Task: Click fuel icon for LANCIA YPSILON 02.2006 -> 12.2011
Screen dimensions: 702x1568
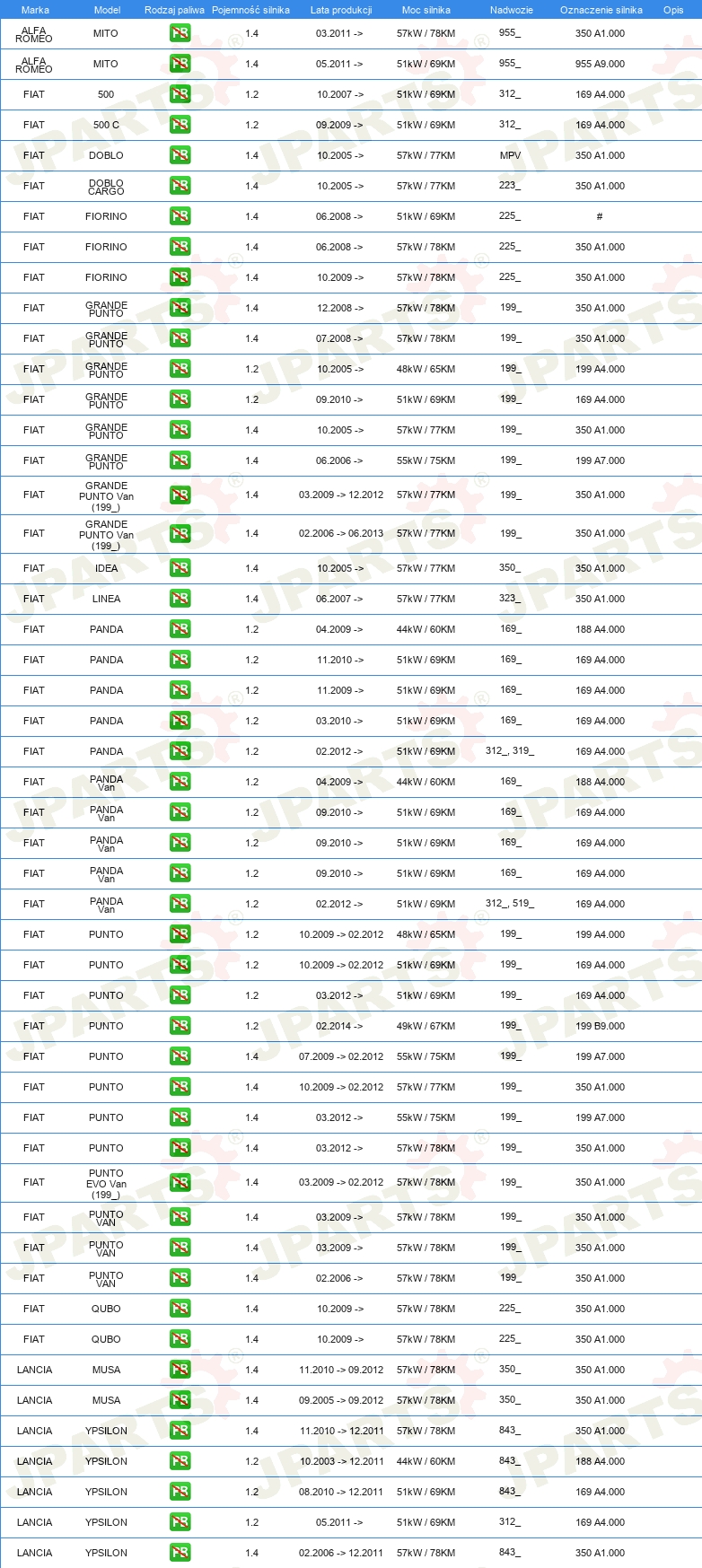Action: 180,1553
